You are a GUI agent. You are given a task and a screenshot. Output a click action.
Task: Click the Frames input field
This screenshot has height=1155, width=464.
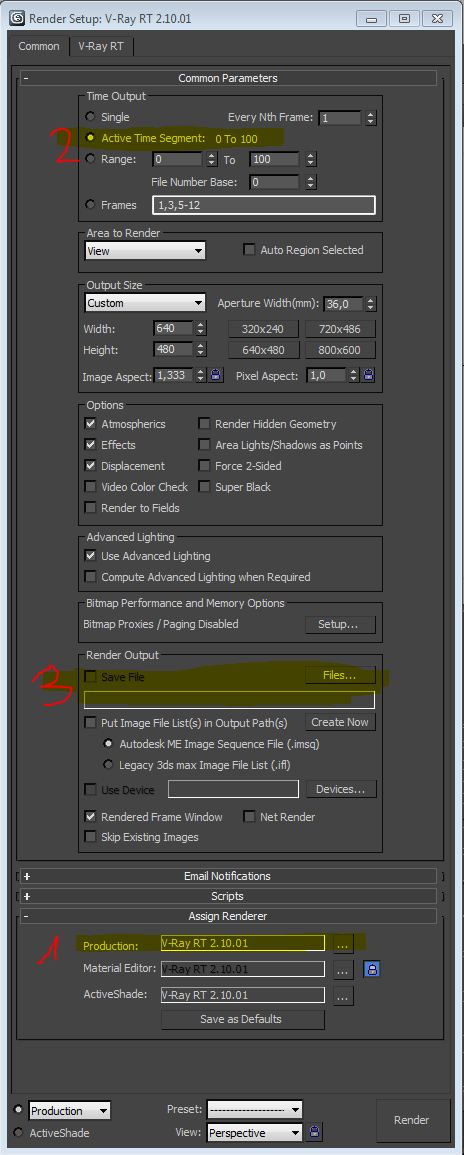coord(264,205)
